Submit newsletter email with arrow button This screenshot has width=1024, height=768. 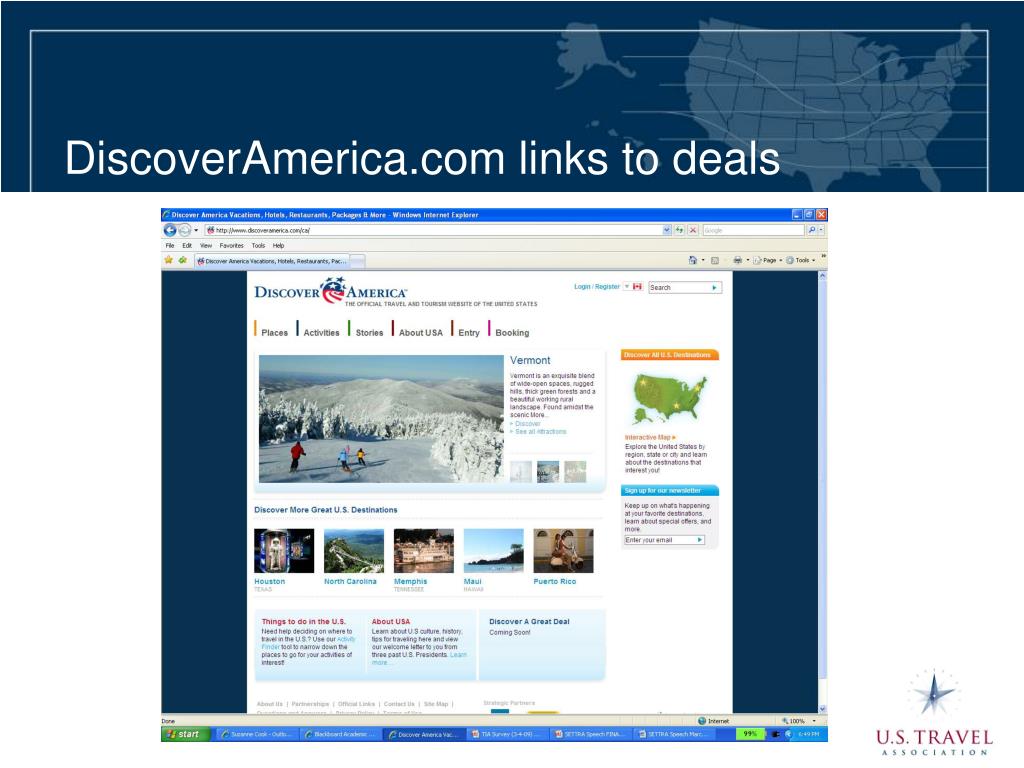pyautogui.click(x=700, y=540)
